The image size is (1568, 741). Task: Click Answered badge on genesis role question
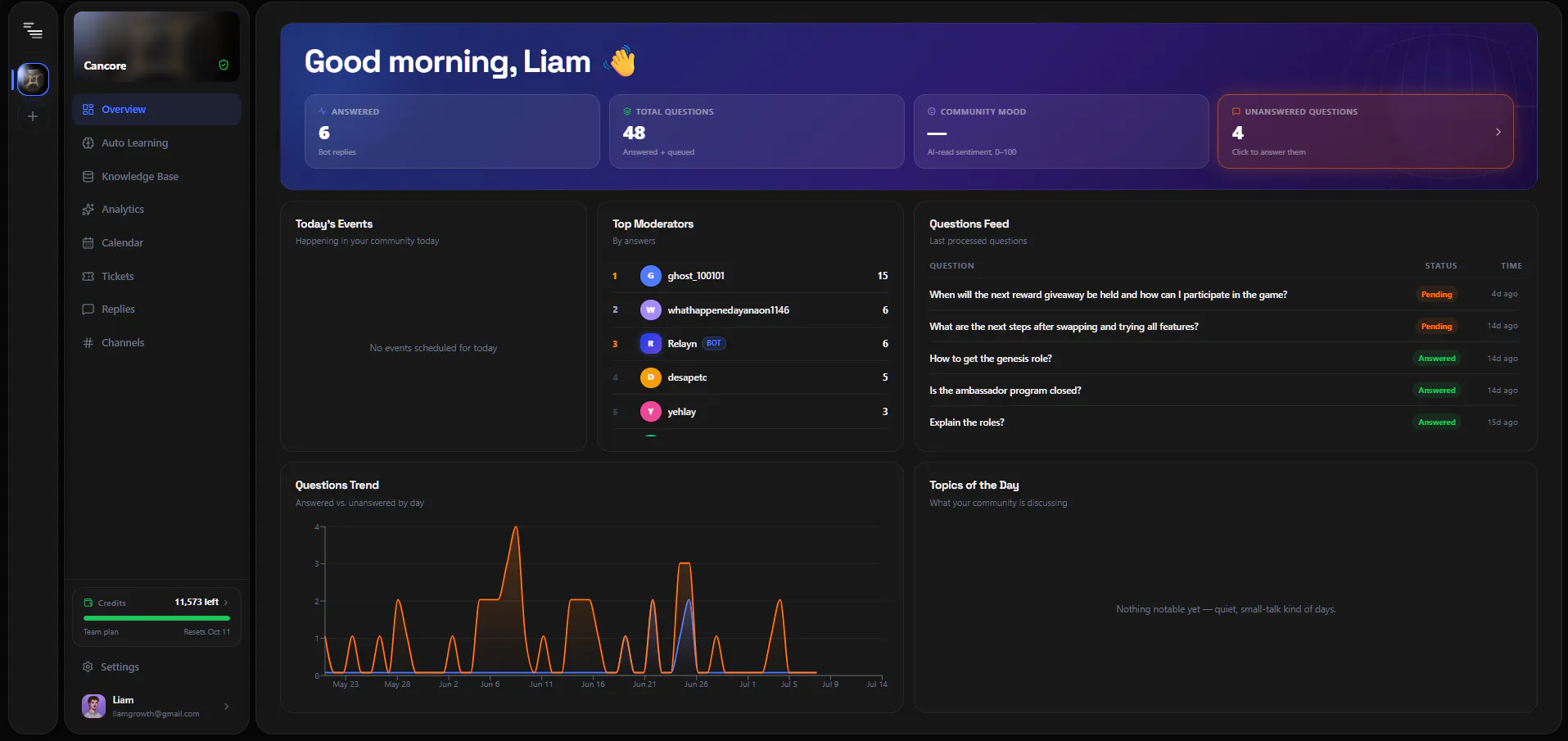(1436, 359)
